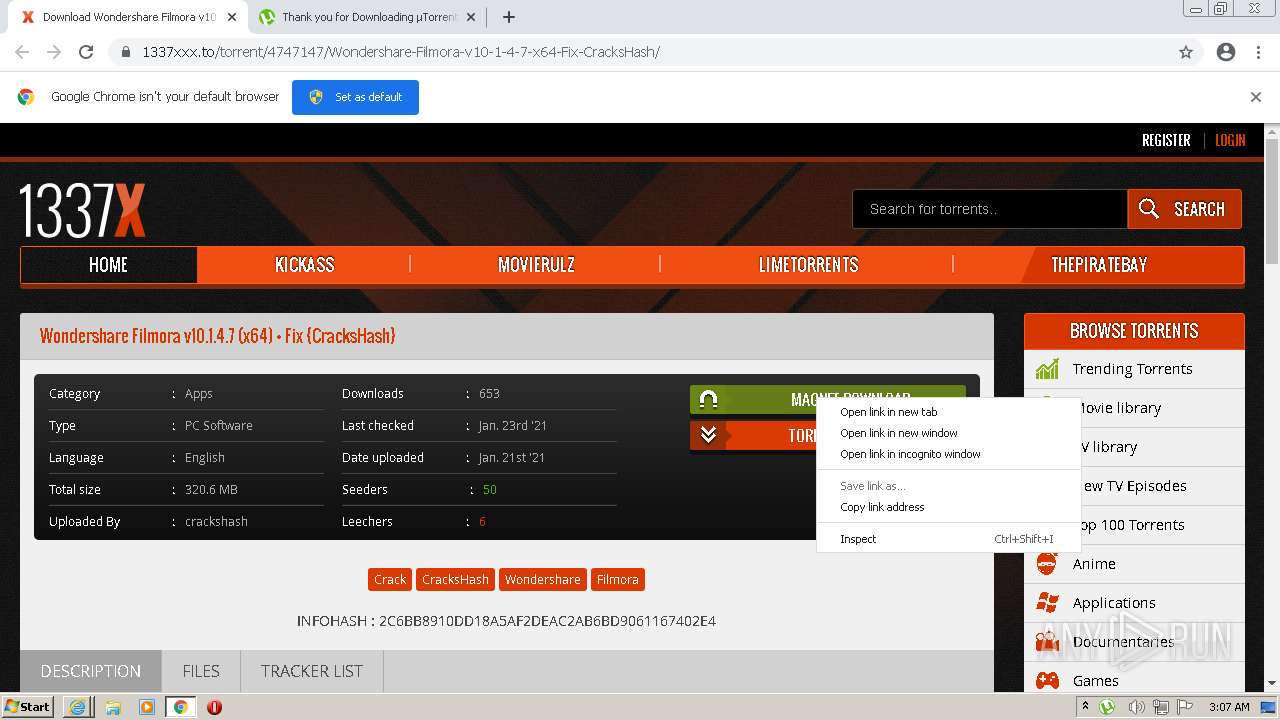Reload the current page
The image size is (1280, 720).
click(x=86, y=52)
